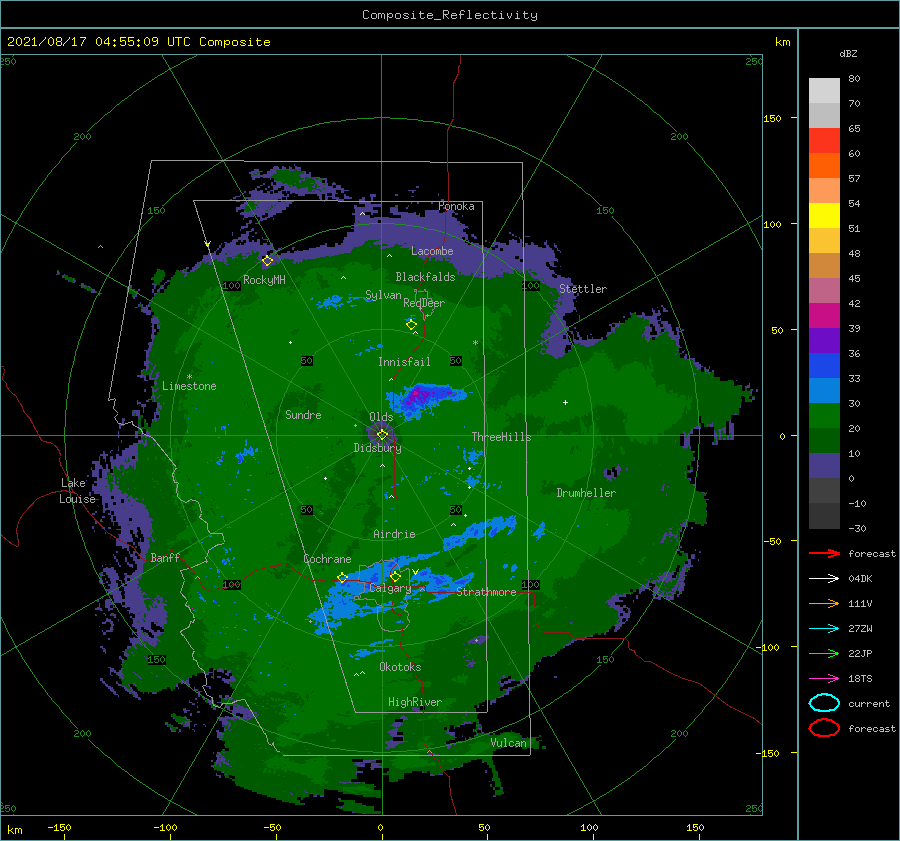
Task: Click the dBZ legend heading
Action: click(x=848, y=53)
